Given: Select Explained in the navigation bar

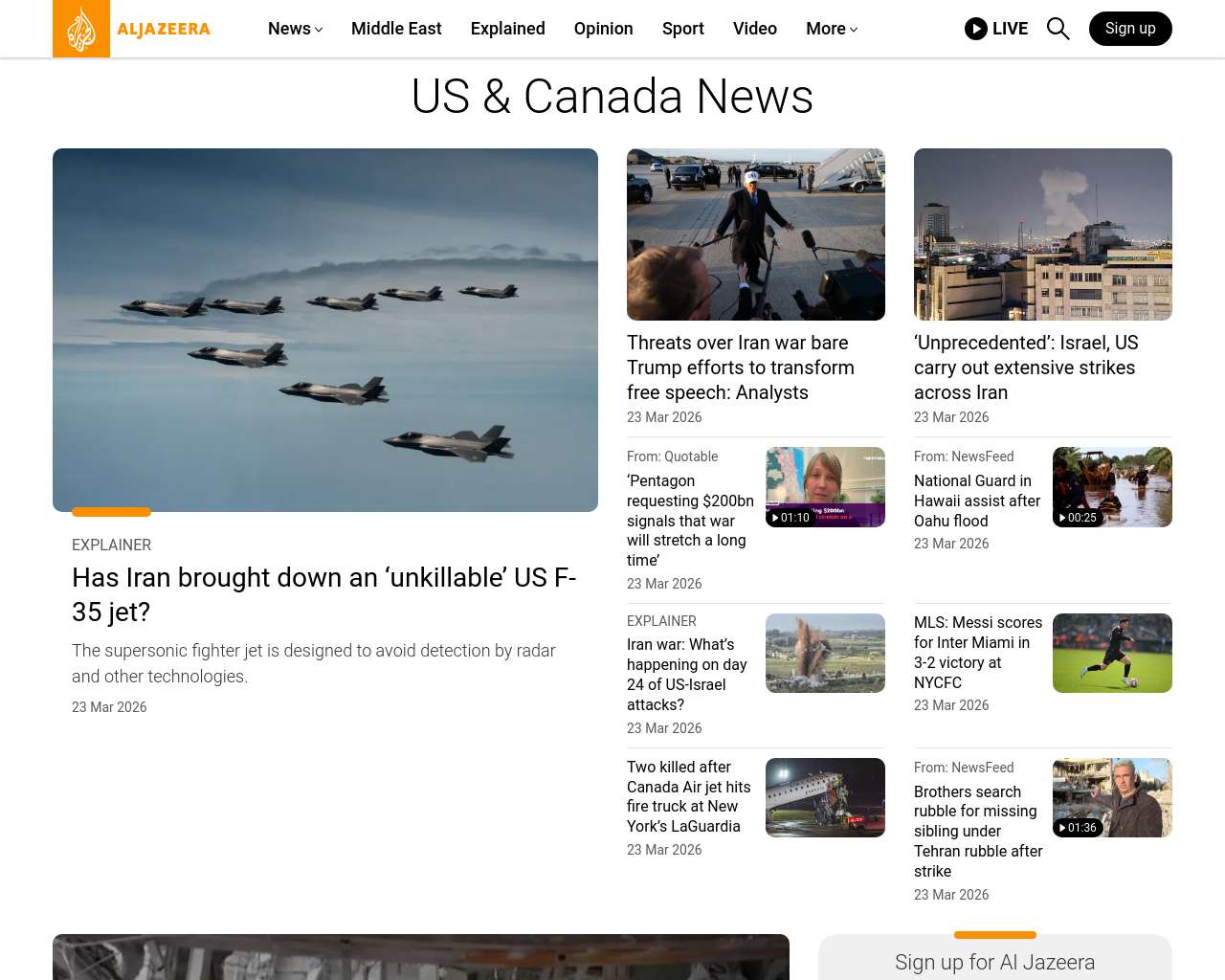Looking at the screenshot, I should (x=507, y=29).
